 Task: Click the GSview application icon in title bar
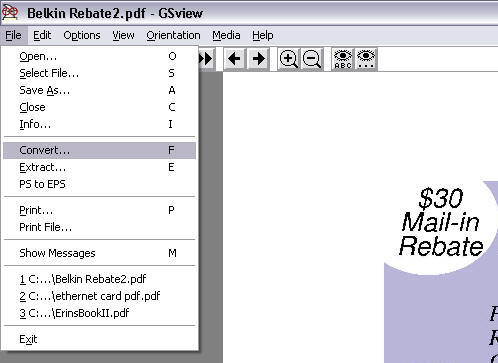[10, 13]
